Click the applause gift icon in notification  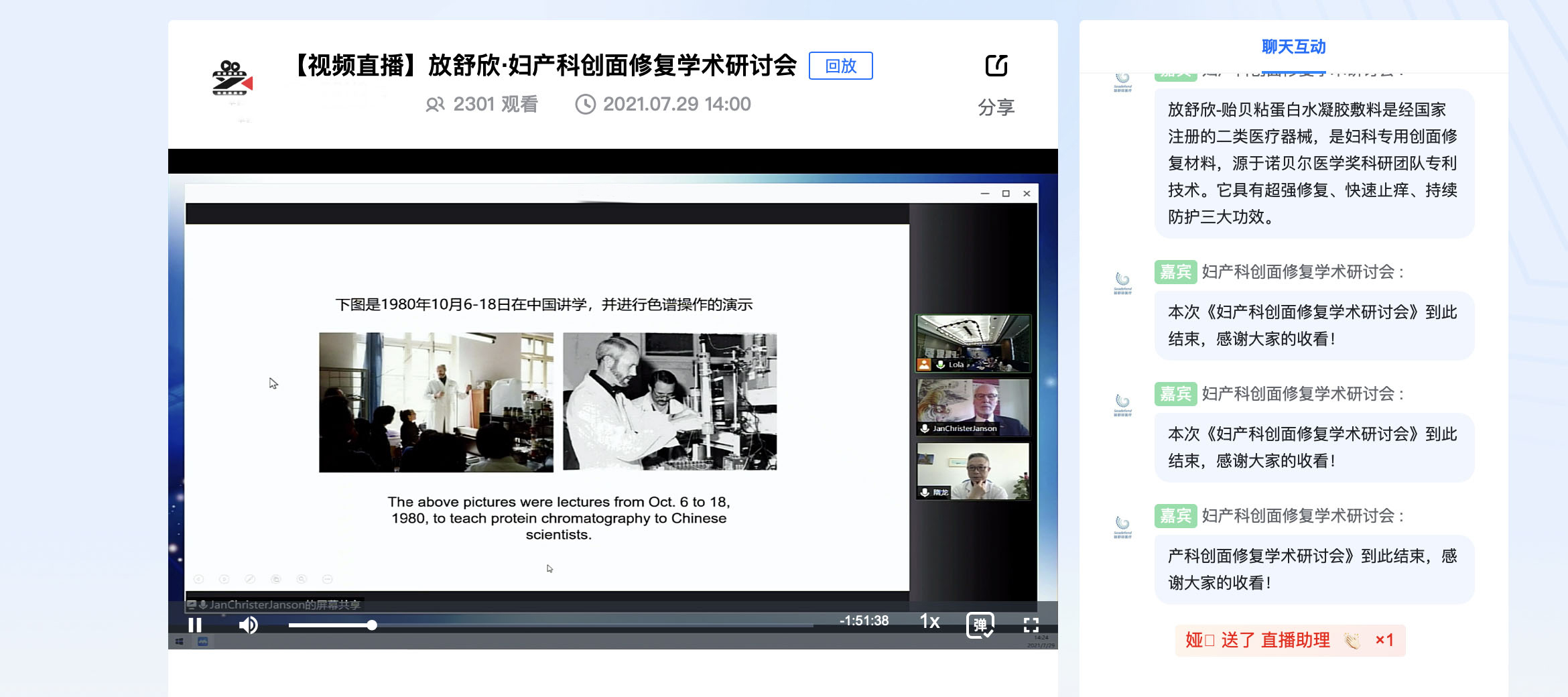(1352, 641)
